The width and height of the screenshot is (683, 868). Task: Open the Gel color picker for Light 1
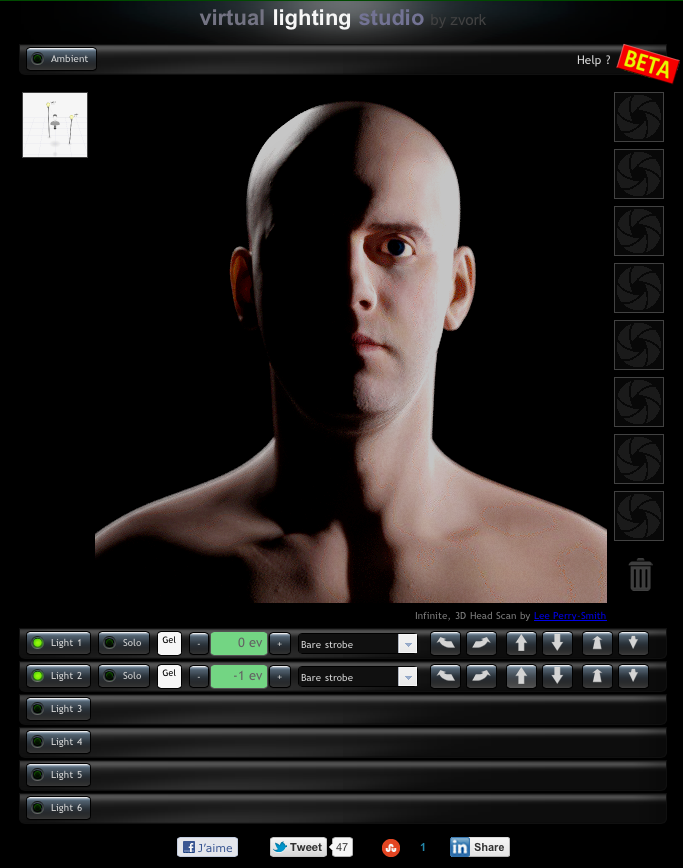(x=169, y=643)
